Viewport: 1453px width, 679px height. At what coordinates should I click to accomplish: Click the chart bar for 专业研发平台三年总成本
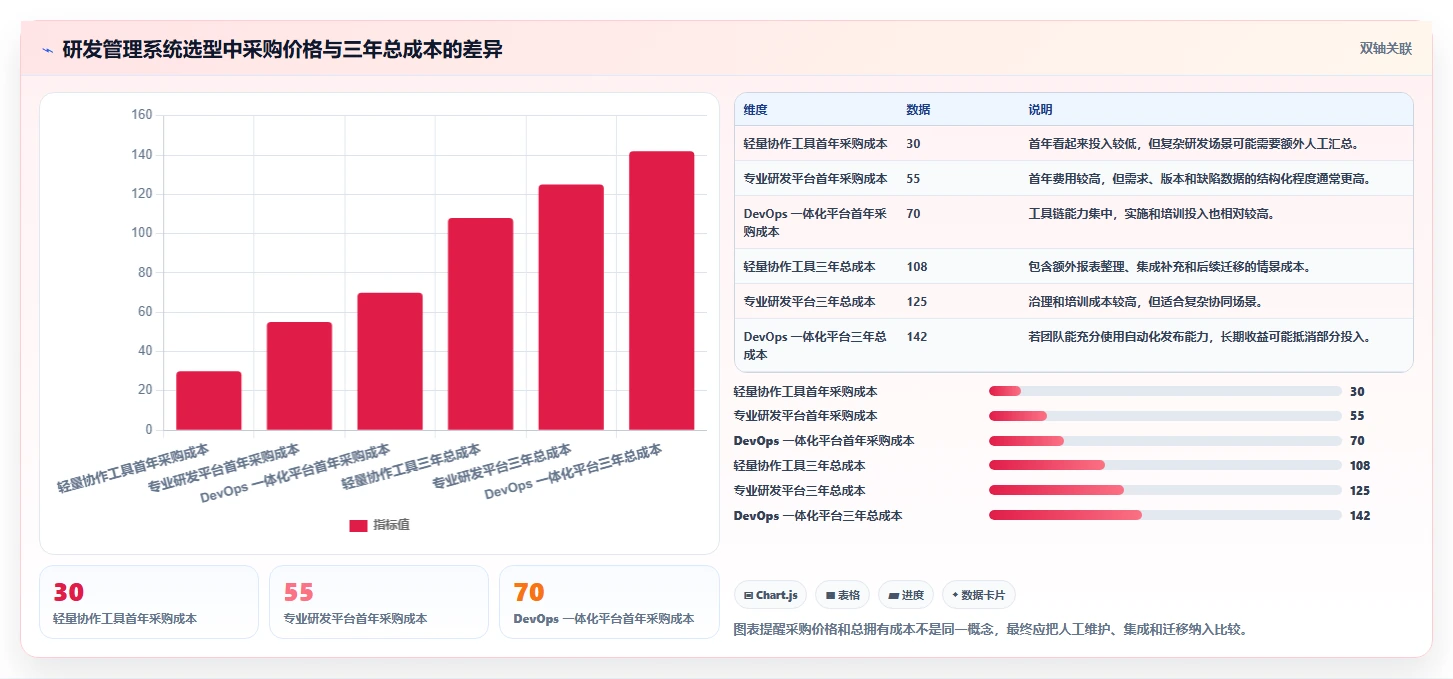[x=571, y=307]
